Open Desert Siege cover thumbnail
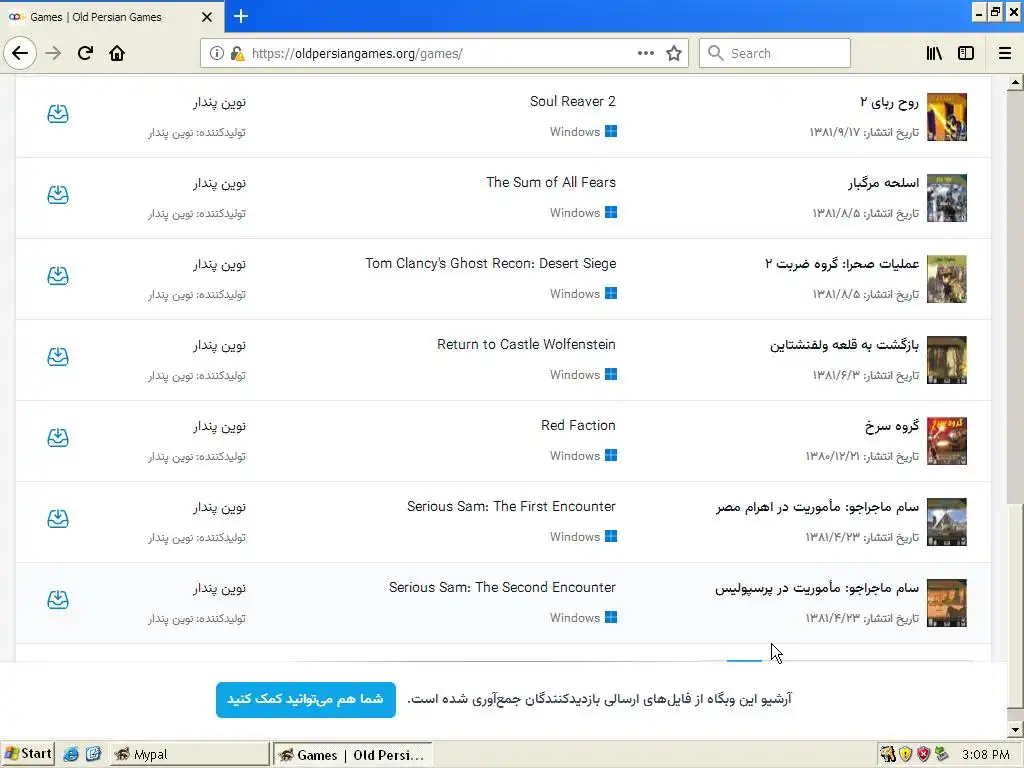This screenshot has height=768, width=1024. point(947,279)
